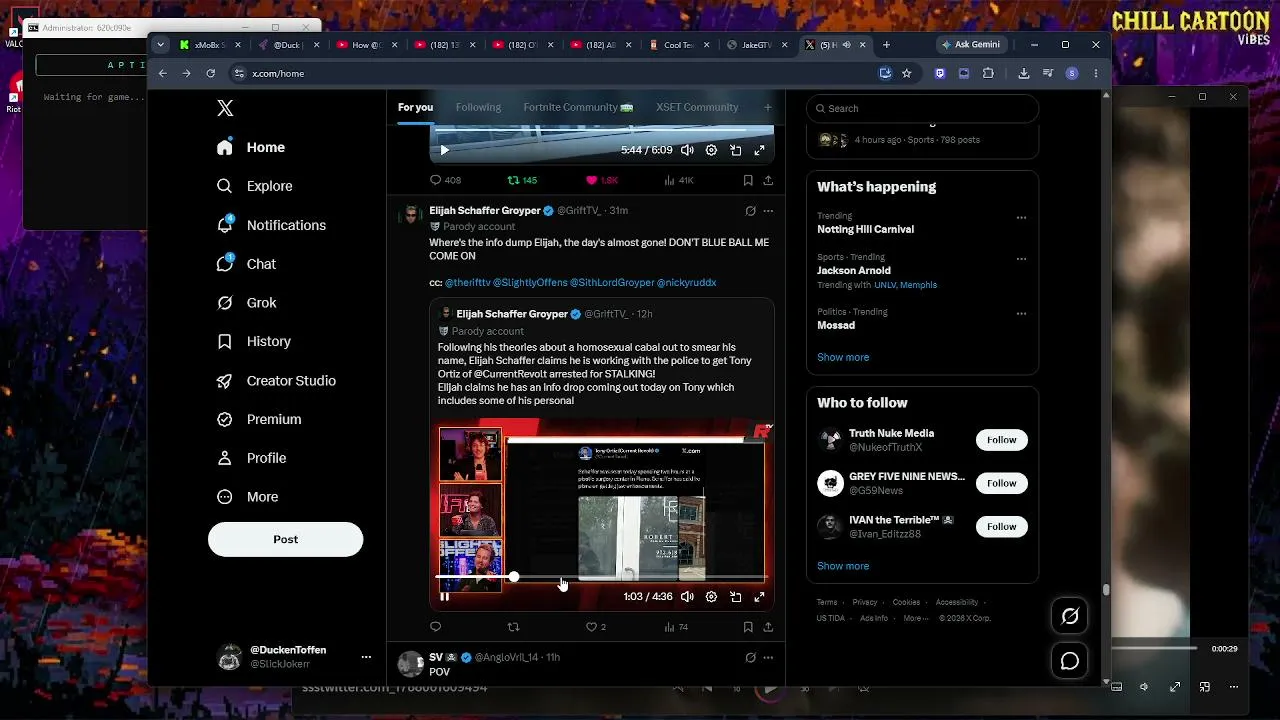Viewport: 1280px width, 720px height.
Task: Follow Truth Nuke Media
Action: (1001, 440)
